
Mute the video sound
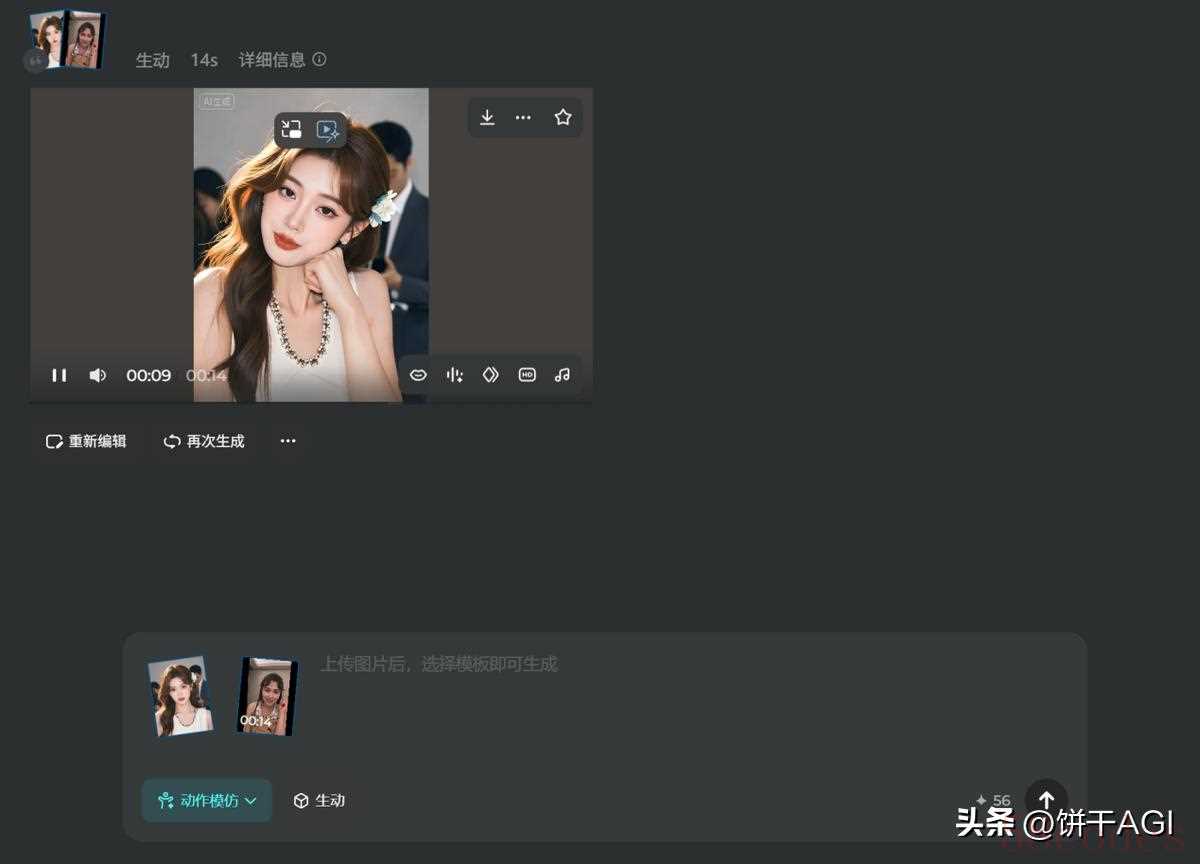[x=97, y=375]
